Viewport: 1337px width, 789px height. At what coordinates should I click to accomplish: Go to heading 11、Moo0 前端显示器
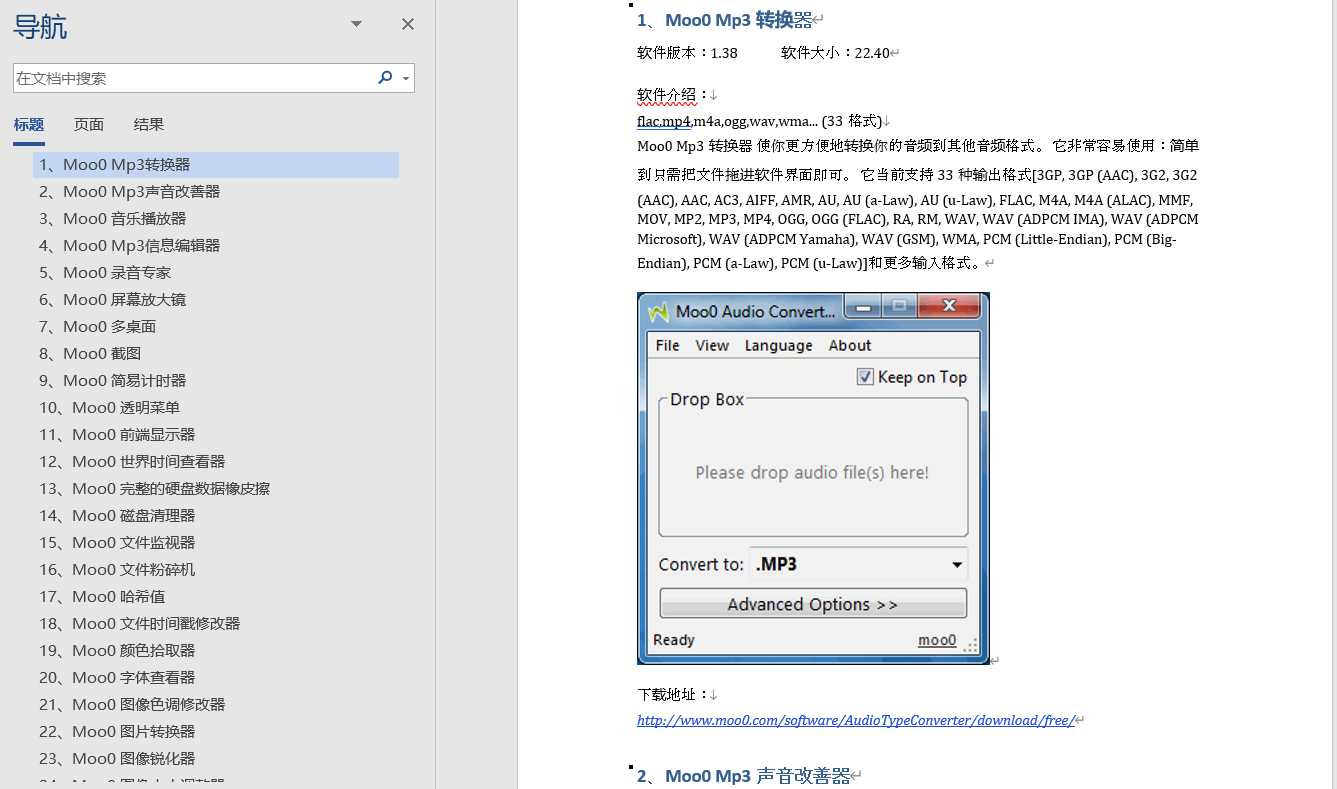click(117, 435)
